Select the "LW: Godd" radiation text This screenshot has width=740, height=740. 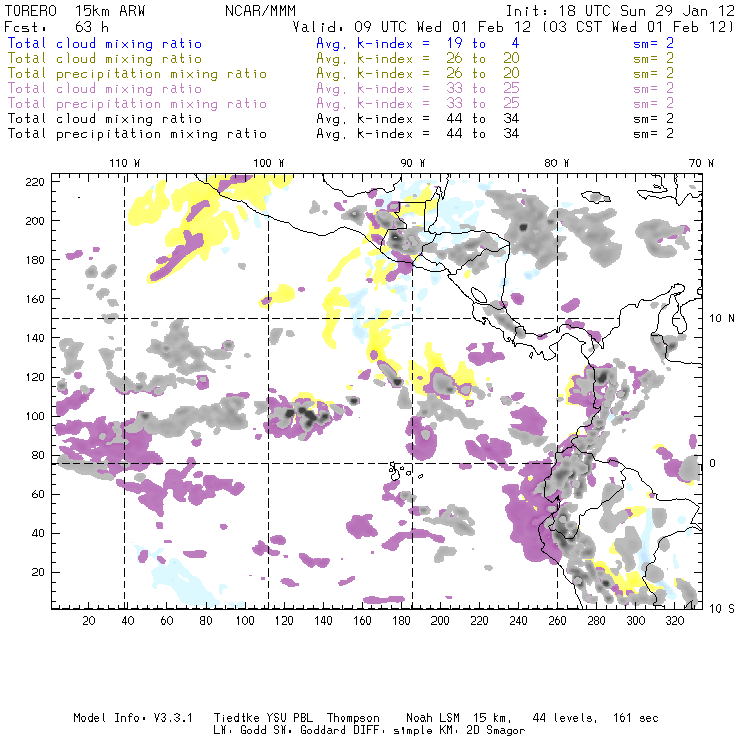pyautogui.click(x=240, y=730)
